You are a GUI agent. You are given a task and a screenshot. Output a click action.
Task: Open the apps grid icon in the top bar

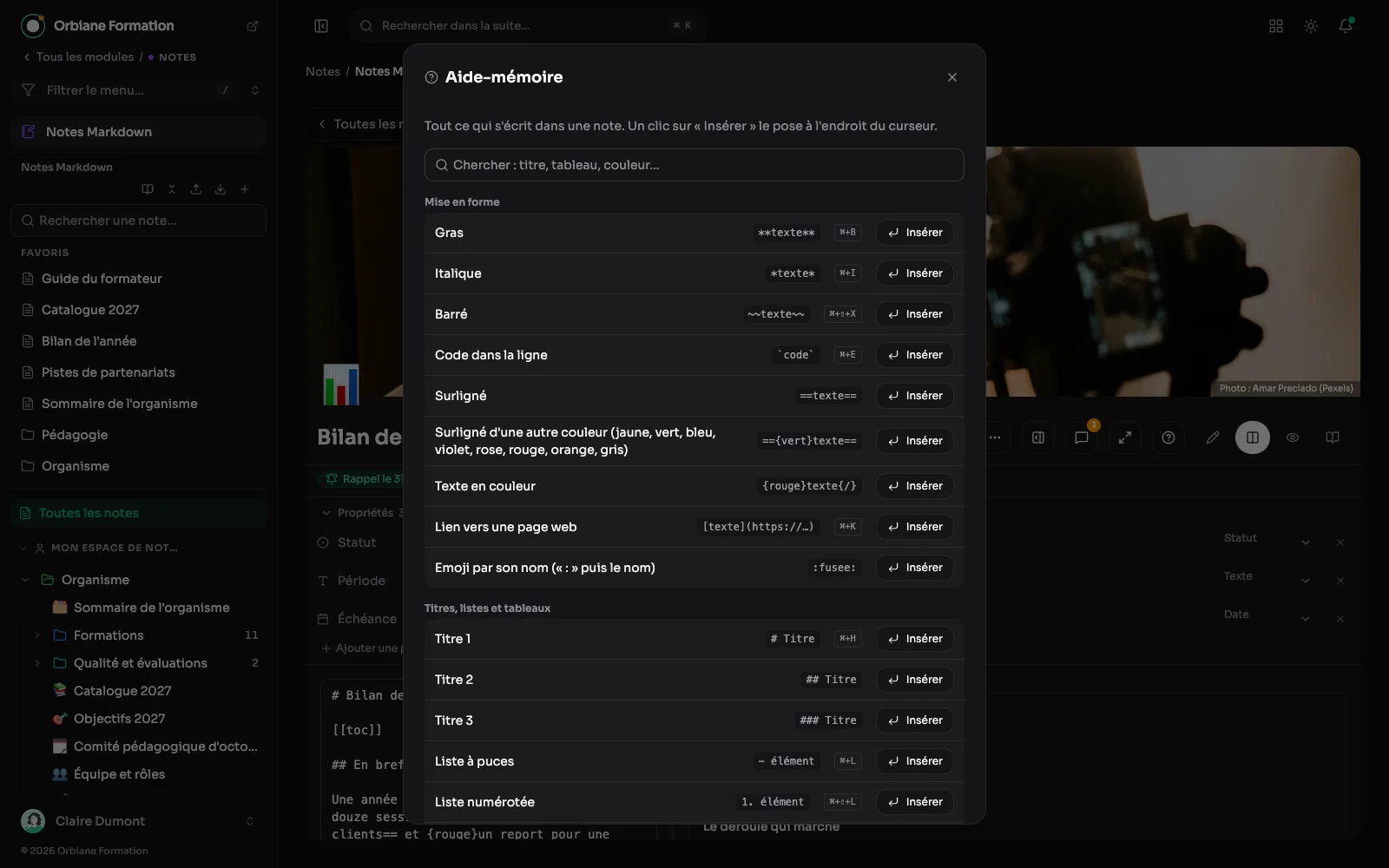pyautogui.click(x=1276, y=26)
